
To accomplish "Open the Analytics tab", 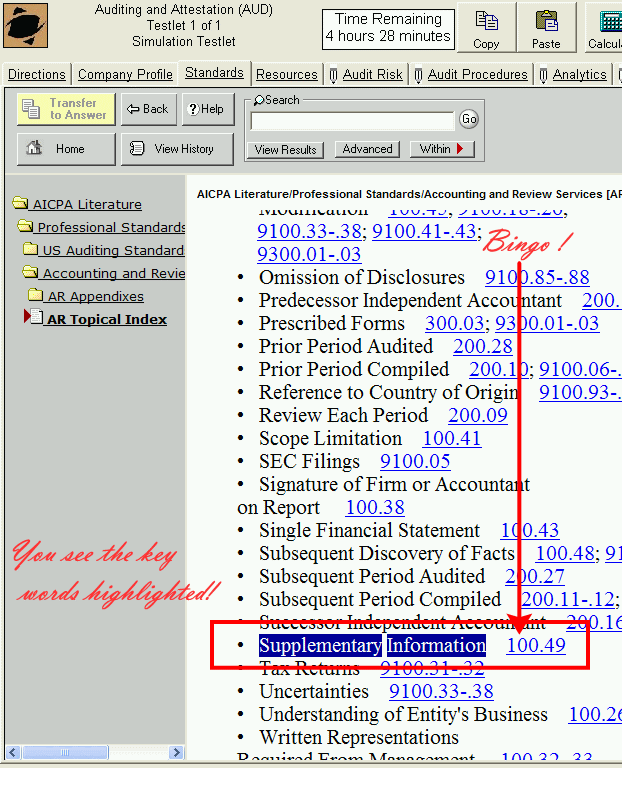I will [574, 74].
